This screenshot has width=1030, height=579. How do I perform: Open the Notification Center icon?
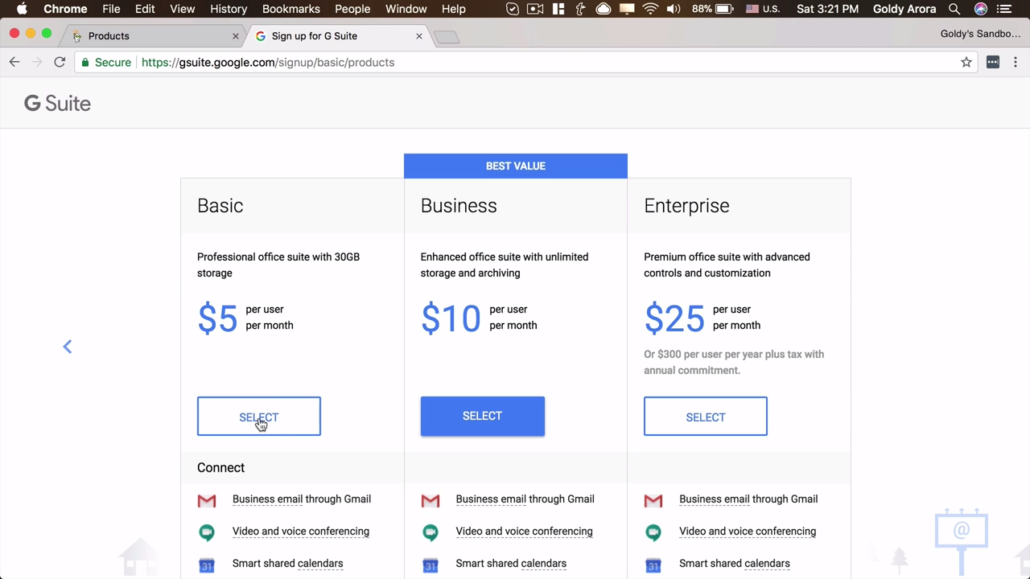pos(1004,9)
